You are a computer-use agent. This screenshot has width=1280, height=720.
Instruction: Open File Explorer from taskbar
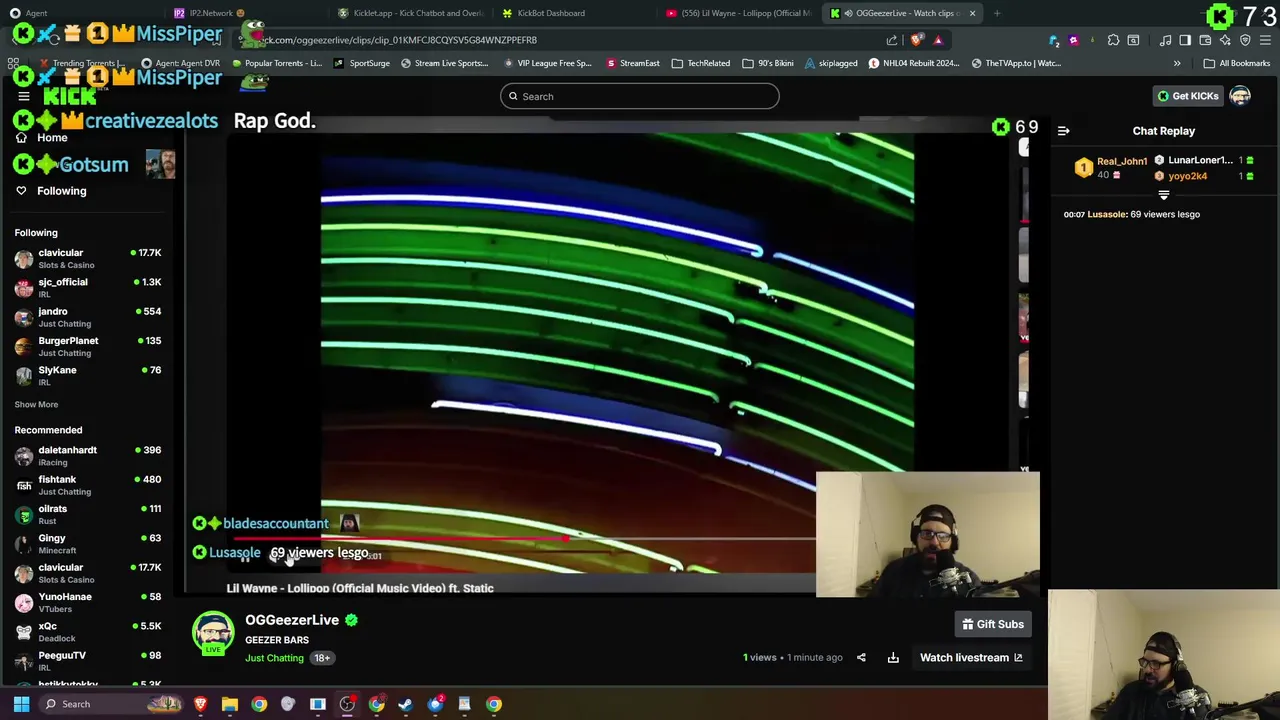[230, 704]
